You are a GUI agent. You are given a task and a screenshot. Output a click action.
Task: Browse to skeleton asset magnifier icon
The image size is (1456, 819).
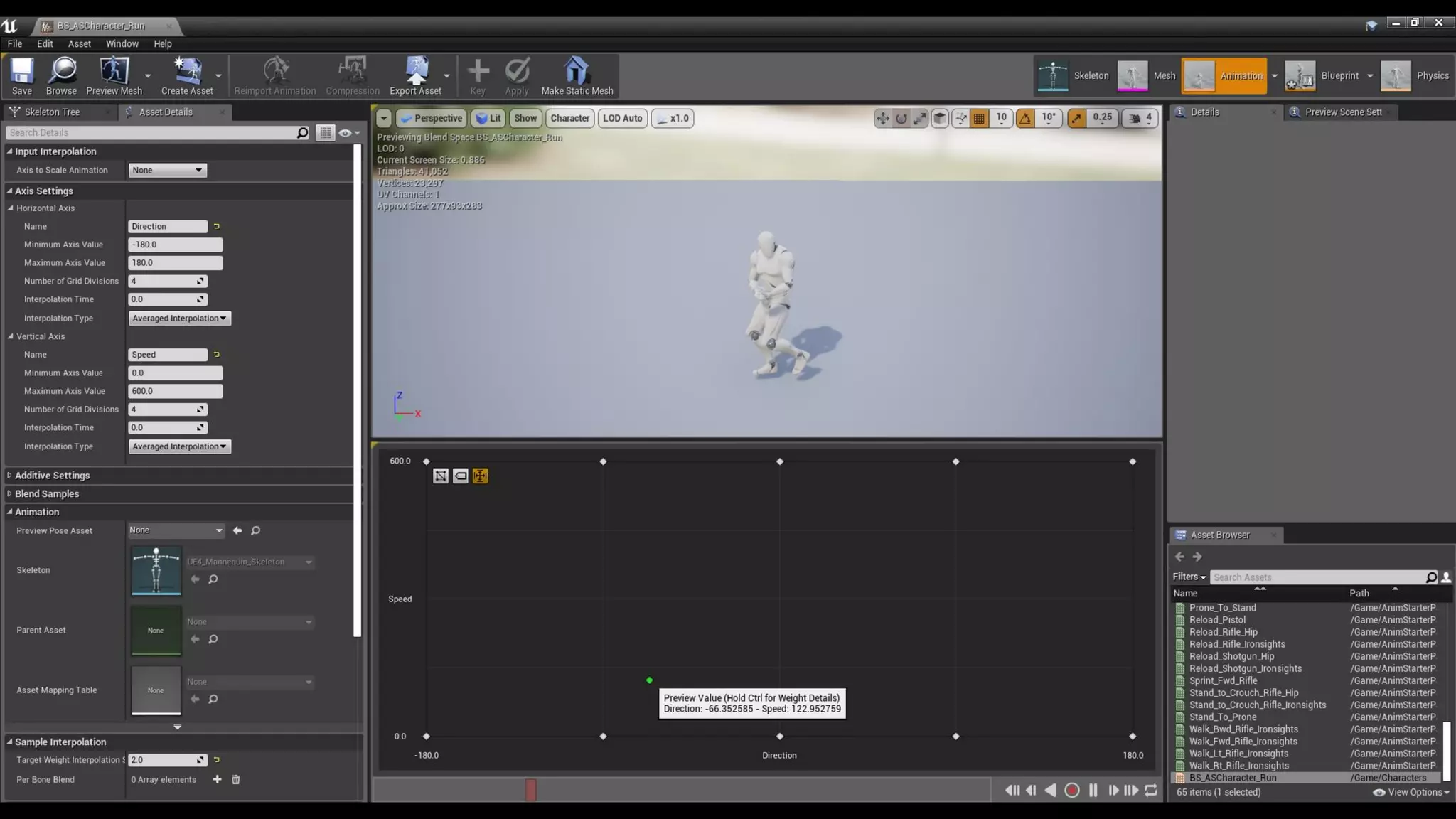213,579
